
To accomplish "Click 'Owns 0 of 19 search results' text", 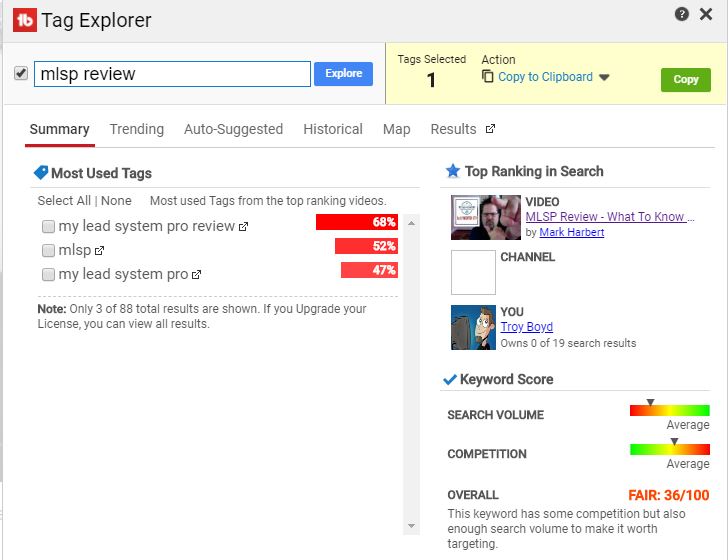I will (x=568, y=343).
